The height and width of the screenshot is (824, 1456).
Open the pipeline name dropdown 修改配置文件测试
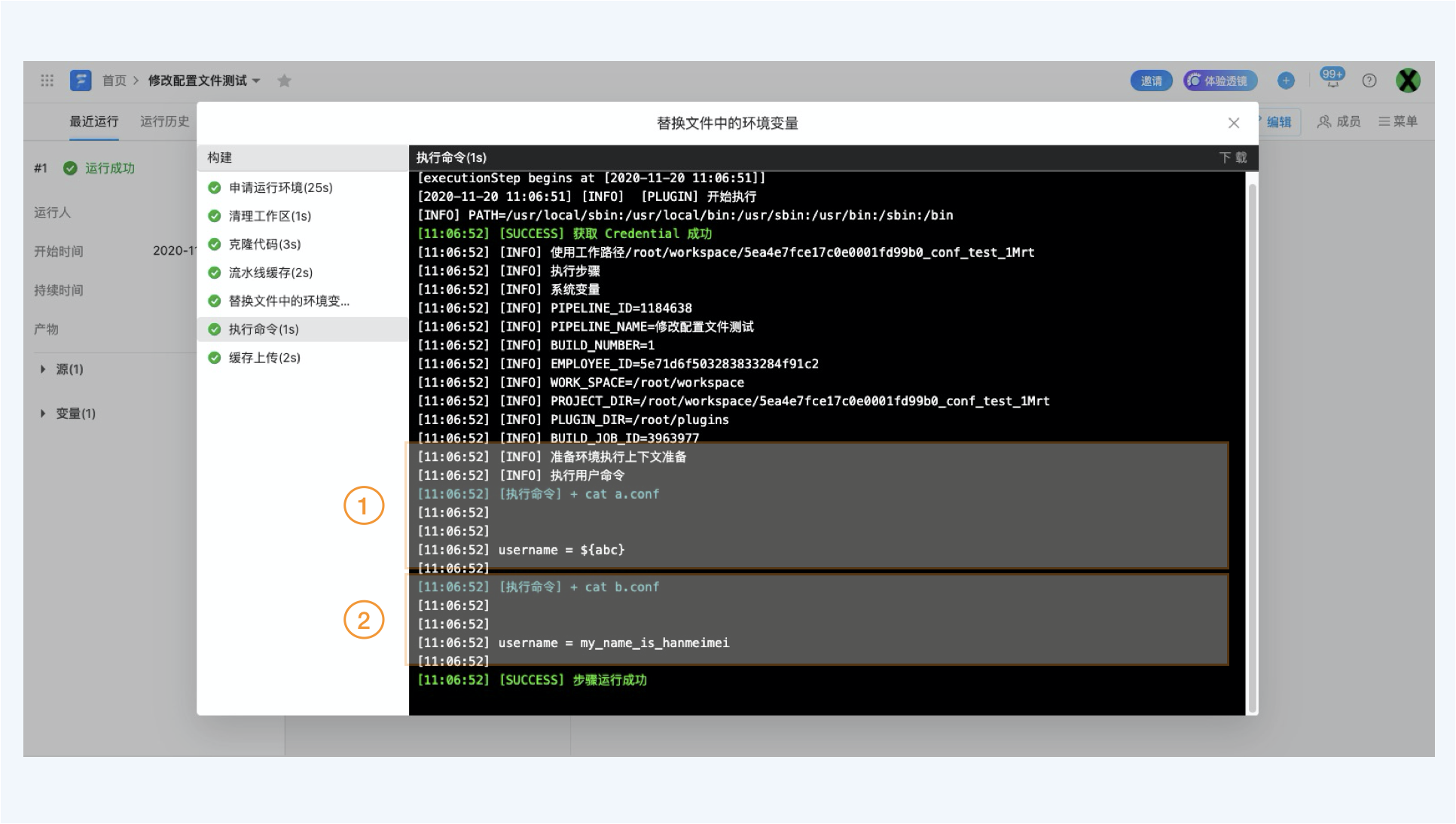pos(203,81)
